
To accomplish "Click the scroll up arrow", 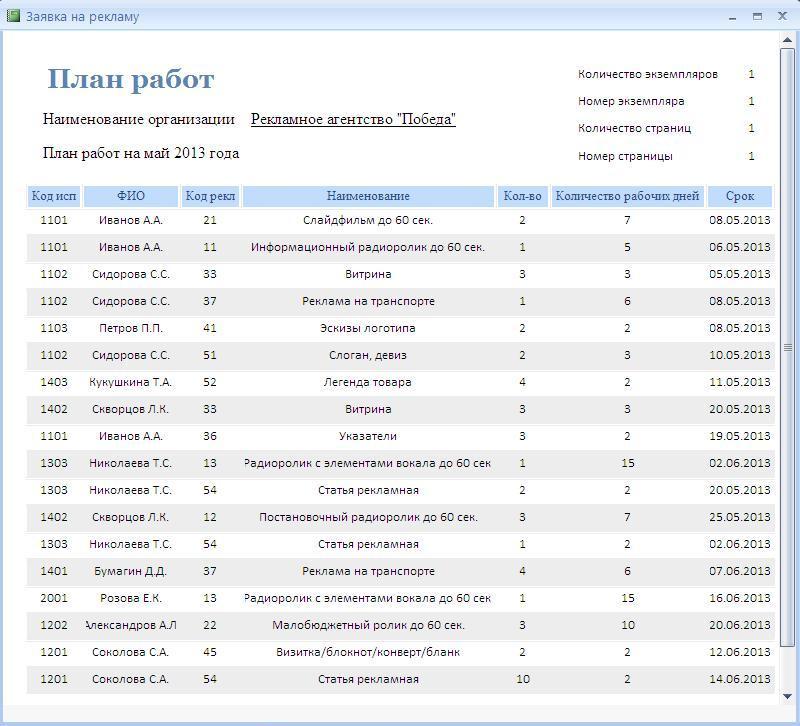I will tap(787, 40).
